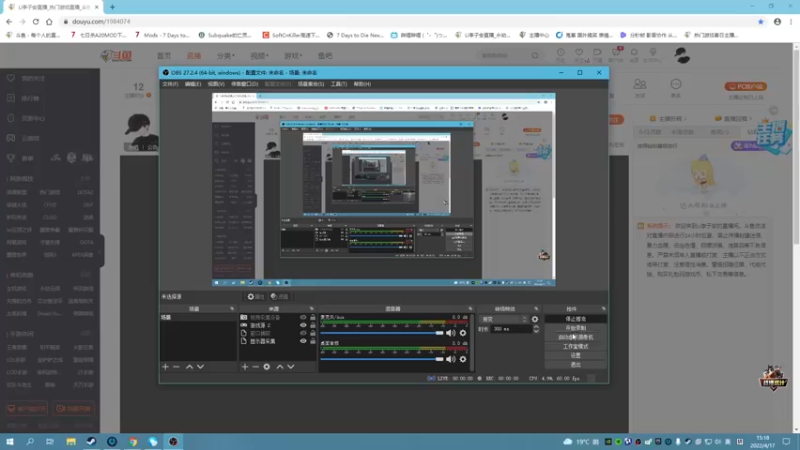Click the Properties gear button above the Scenes panel

(x=256, y=296)
